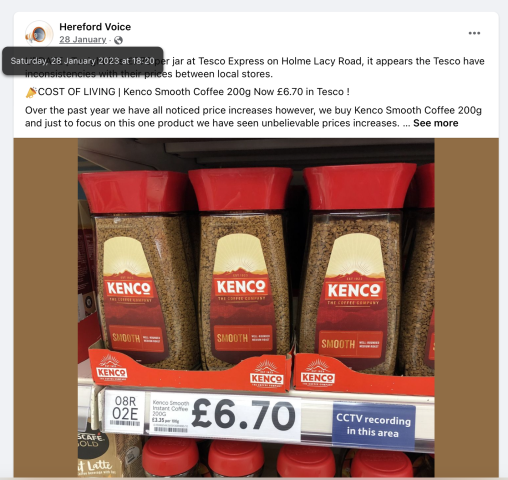The image size is (508, 480).
Task: Open the Kenco coffee shelf photo
Action: (256, 307)
